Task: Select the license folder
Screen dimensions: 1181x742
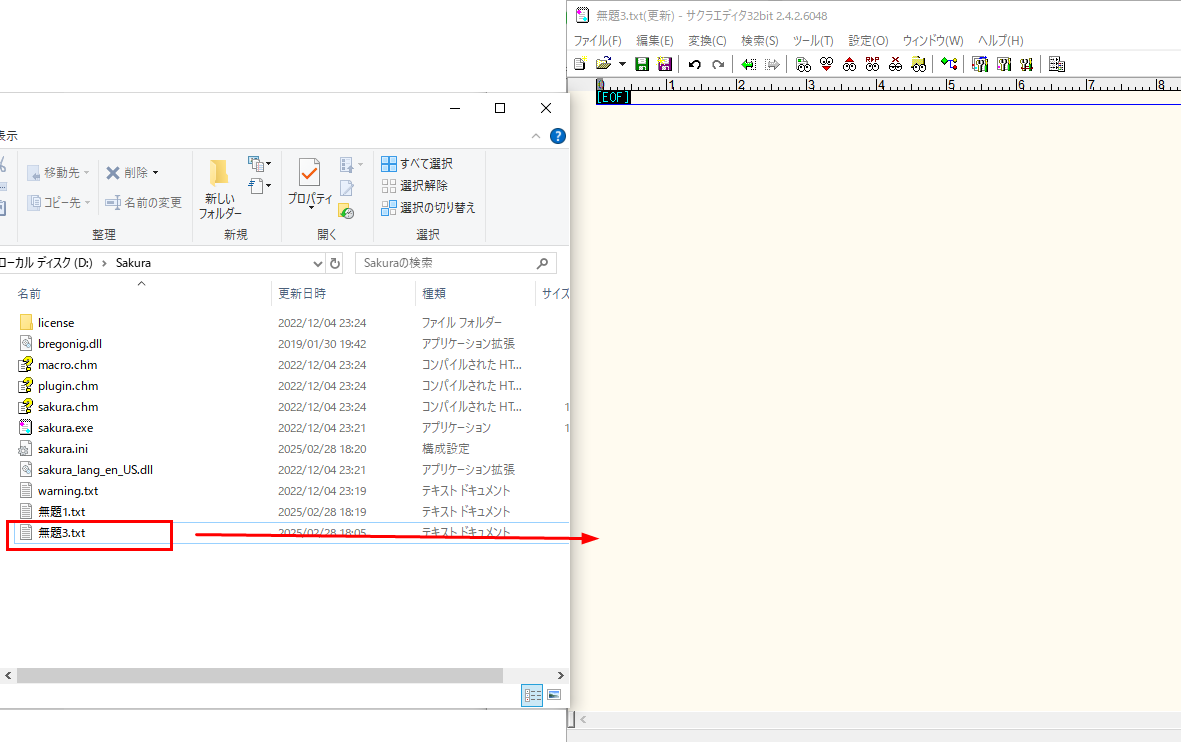Action: pos(56,322)
